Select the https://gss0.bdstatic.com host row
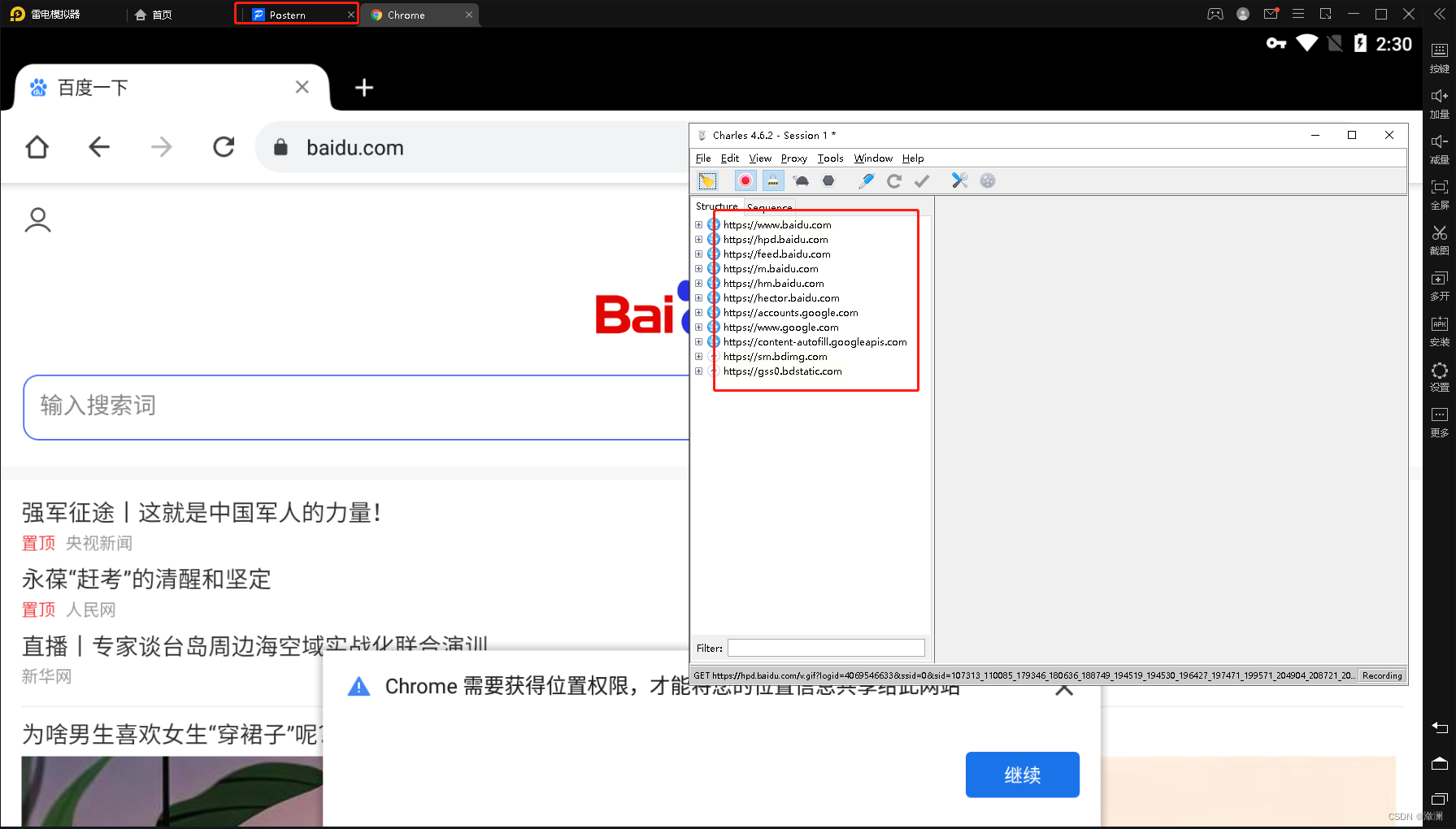The height and width of the screenshot is (829, 1456). tap(782, 371)
